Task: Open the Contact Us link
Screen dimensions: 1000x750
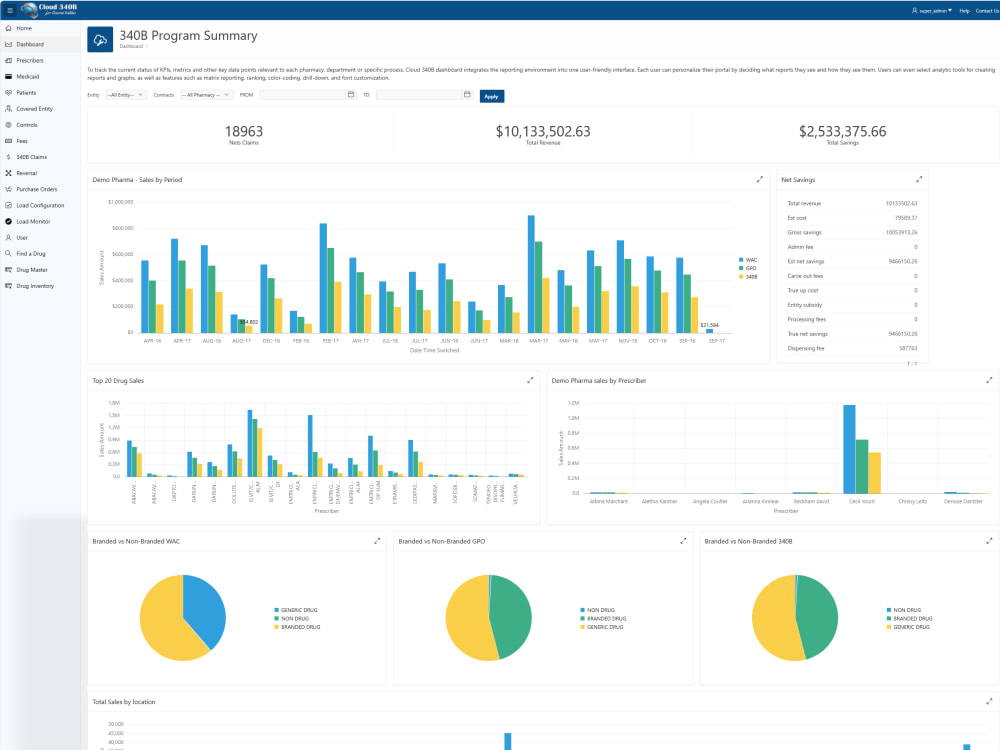Action: 987,11
